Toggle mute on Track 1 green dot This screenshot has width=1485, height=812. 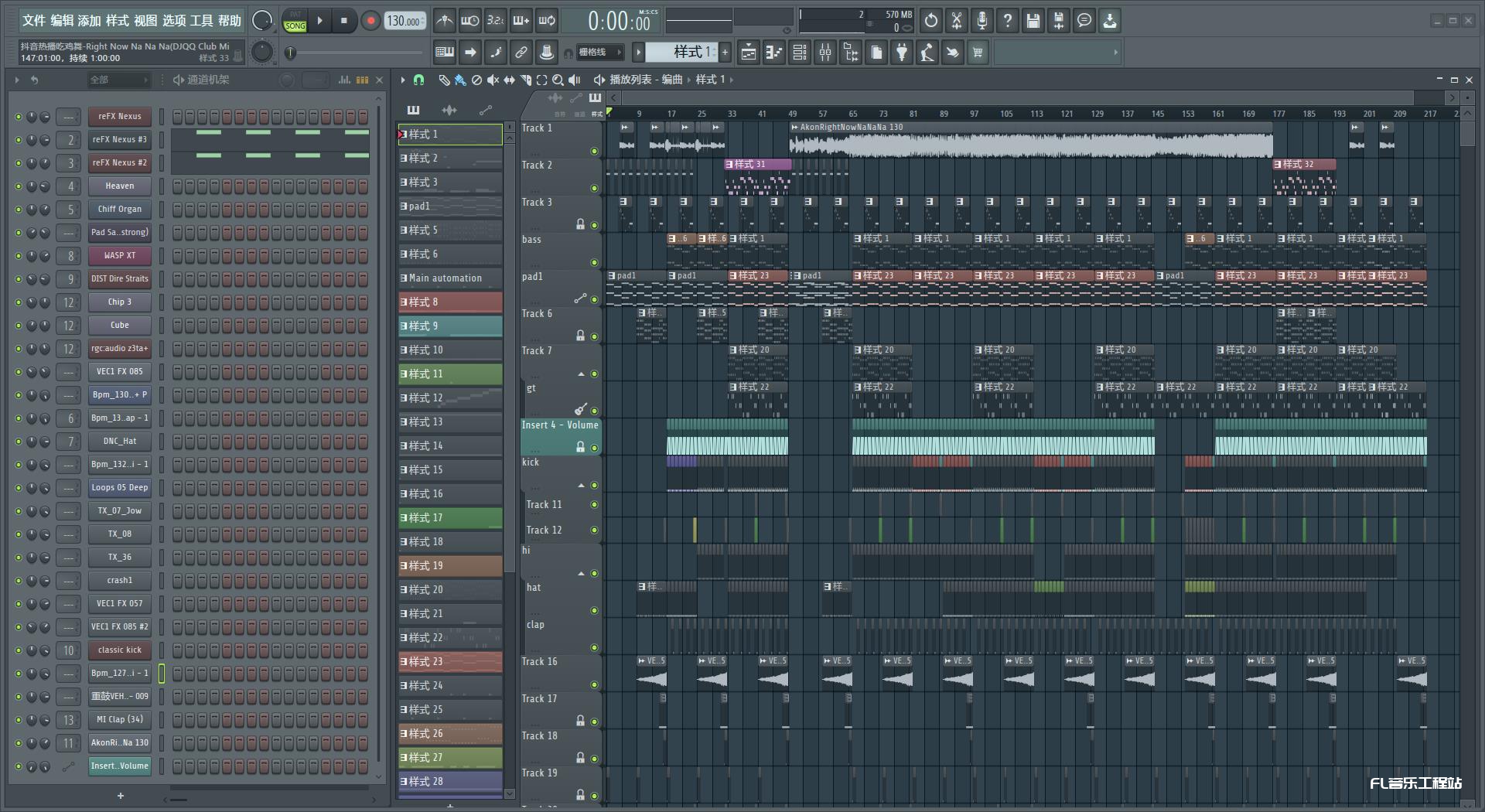(x=594, y=152)
